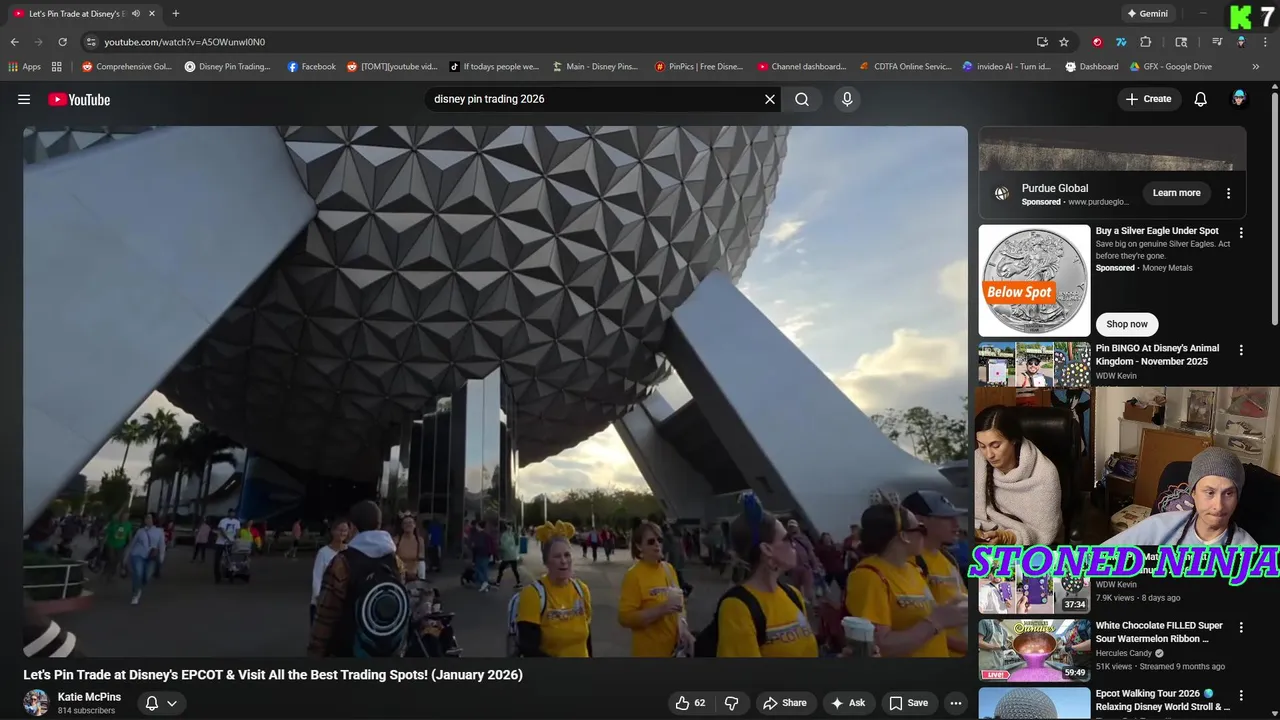This screenshot has height=720, width=1280.
Task: Open options for Pin BINGO video
Action: point(1241,351)
